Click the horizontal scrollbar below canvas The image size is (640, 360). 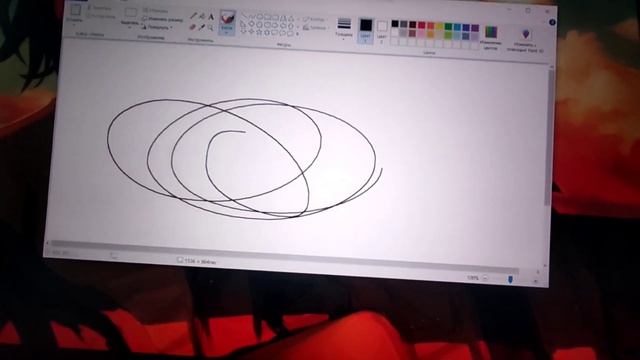[284, 258]
